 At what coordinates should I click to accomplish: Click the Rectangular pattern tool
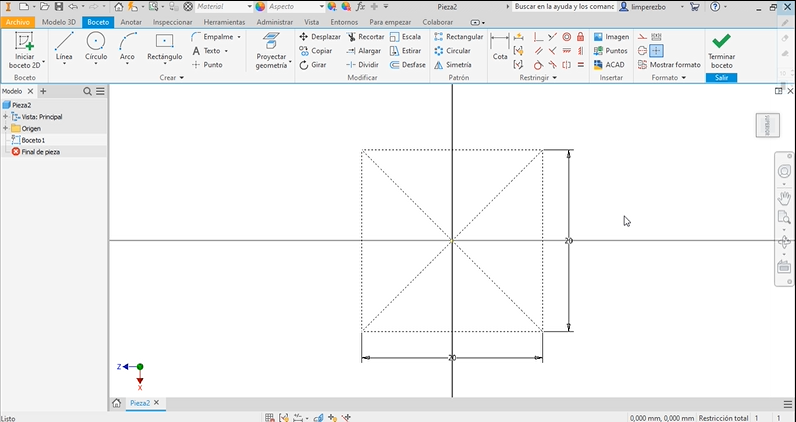pyautogui.click(x=458, y=37)
